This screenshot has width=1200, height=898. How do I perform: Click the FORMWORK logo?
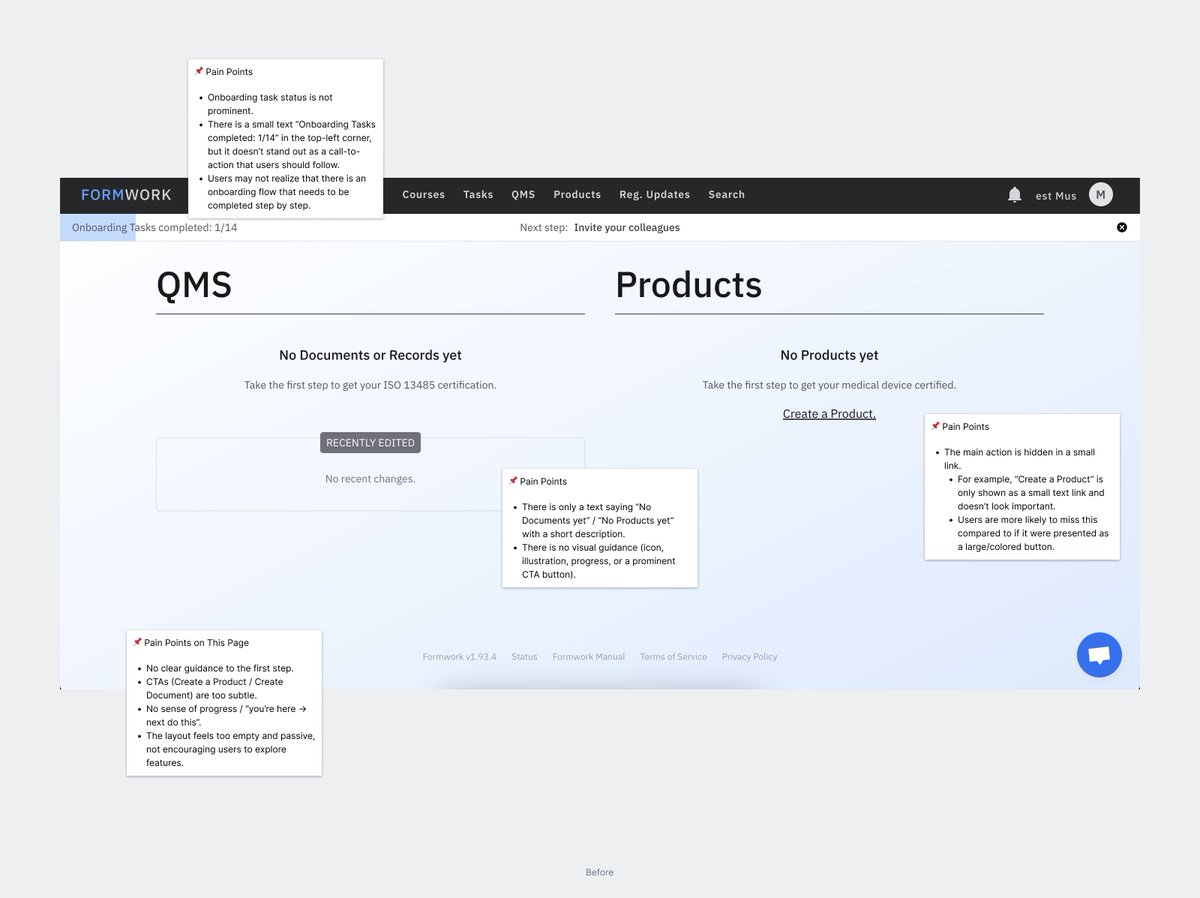tap(126, 195)
